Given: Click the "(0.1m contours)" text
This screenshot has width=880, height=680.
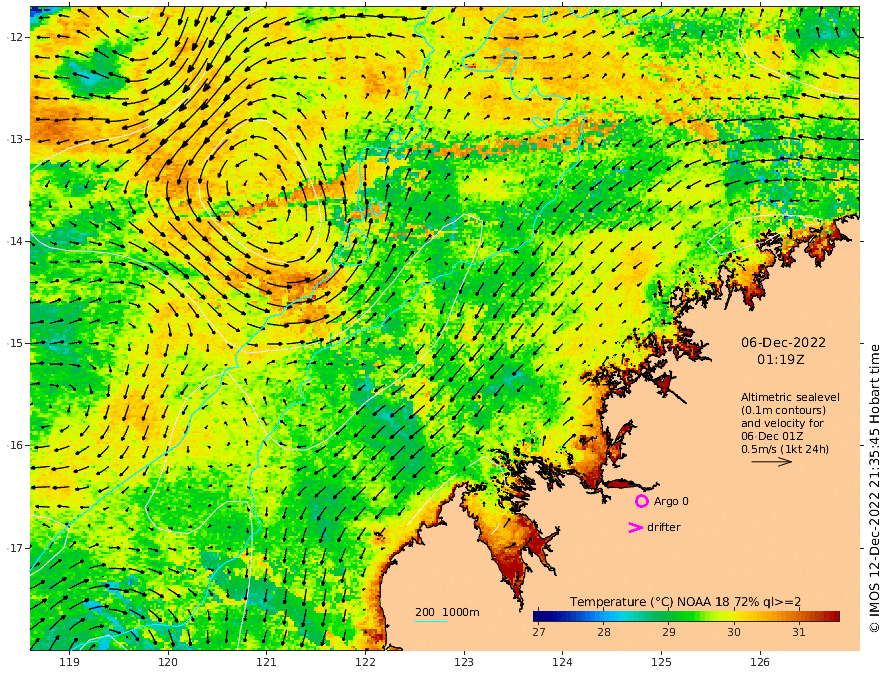Looking at the screenshot, I should pos(783,410).
